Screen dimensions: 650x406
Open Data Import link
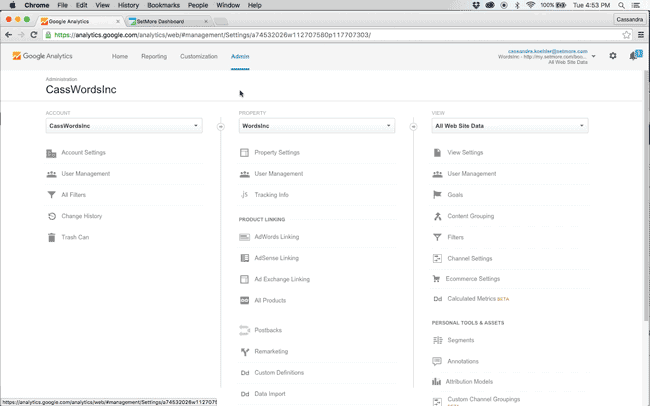click(270, 394)
